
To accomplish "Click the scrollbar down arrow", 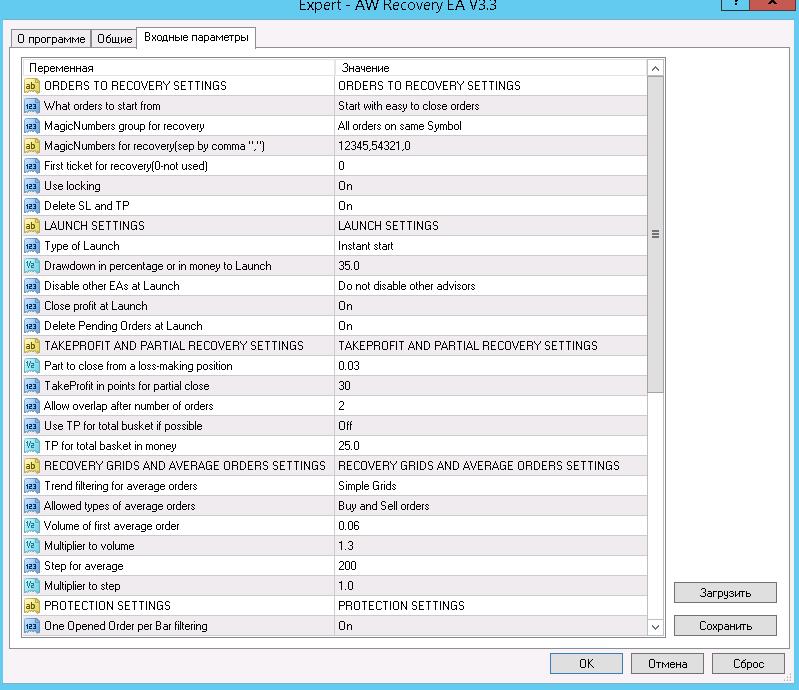I will tap(655, 627).
